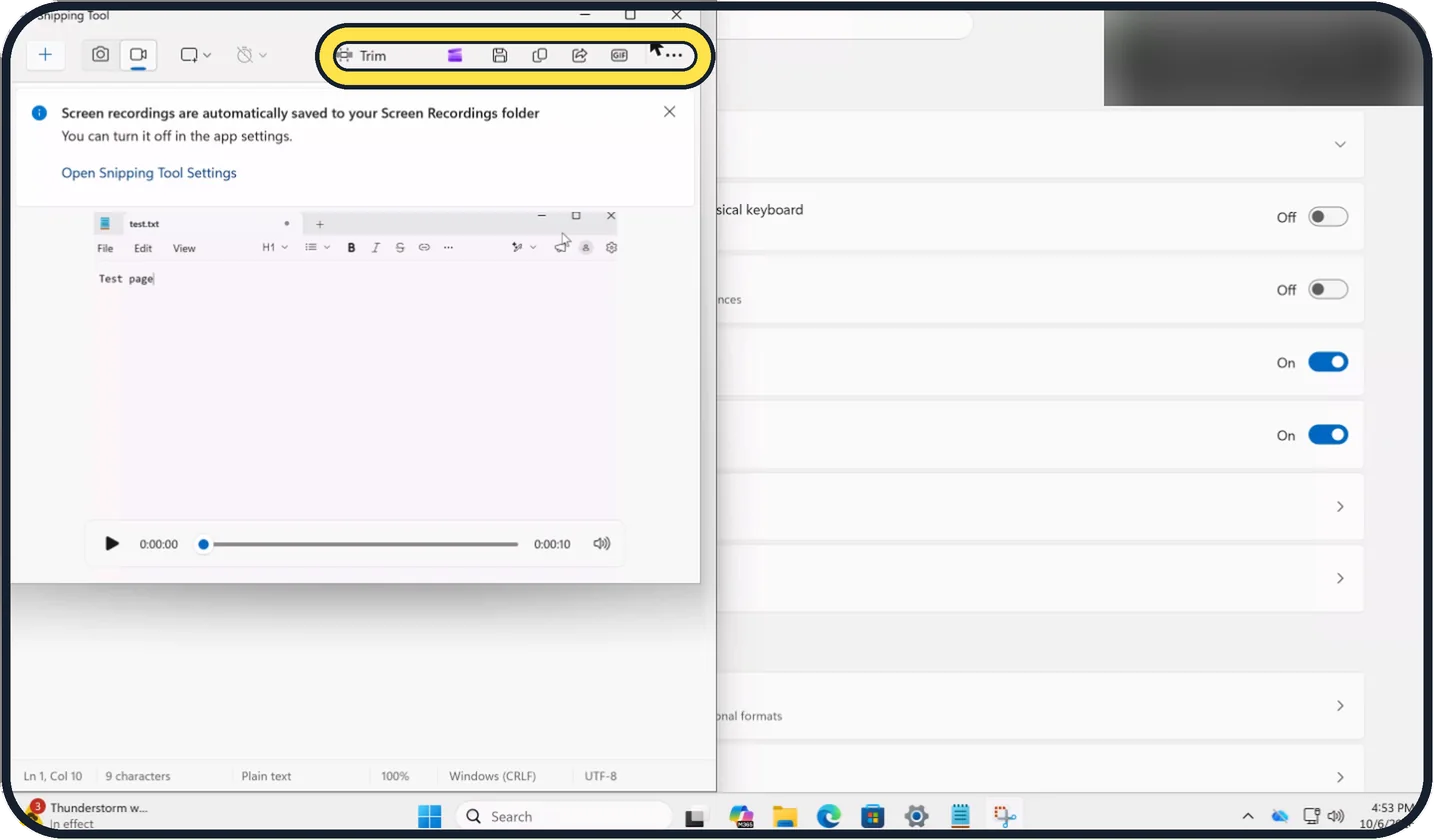Click the recording seek bar track
Screen dimensions: 1434x840
361,545
